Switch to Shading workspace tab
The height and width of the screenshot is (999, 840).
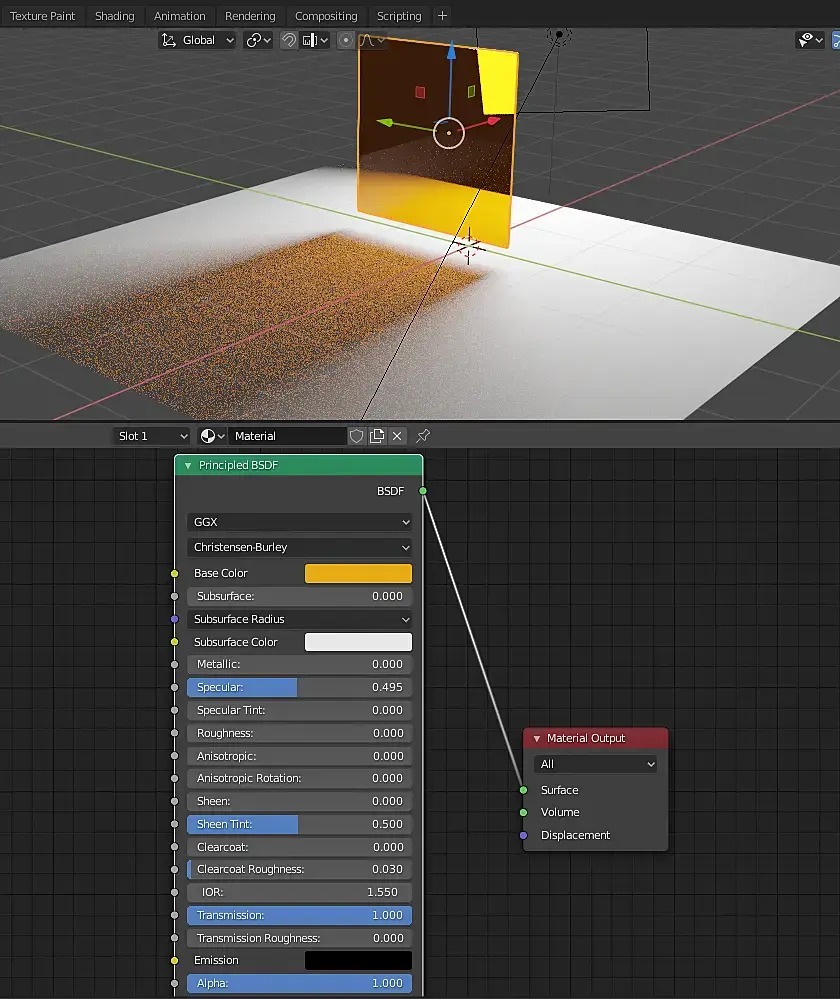pyautogui.click(x=115, y=16)
